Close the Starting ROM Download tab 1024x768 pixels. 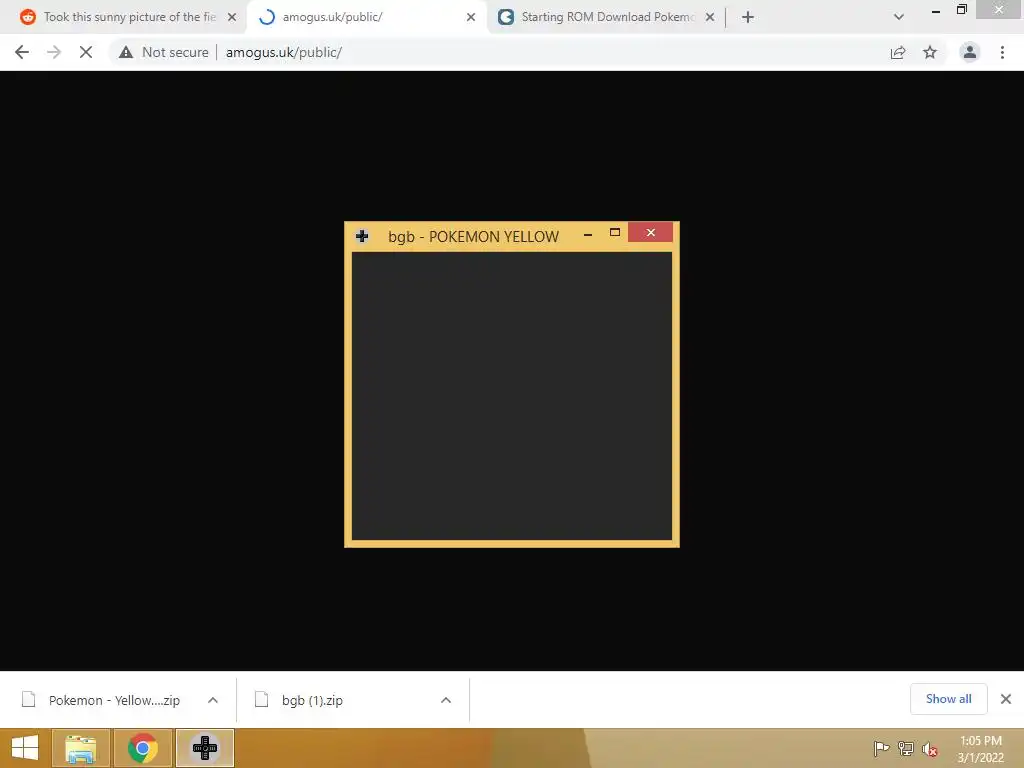click(710, 17)
